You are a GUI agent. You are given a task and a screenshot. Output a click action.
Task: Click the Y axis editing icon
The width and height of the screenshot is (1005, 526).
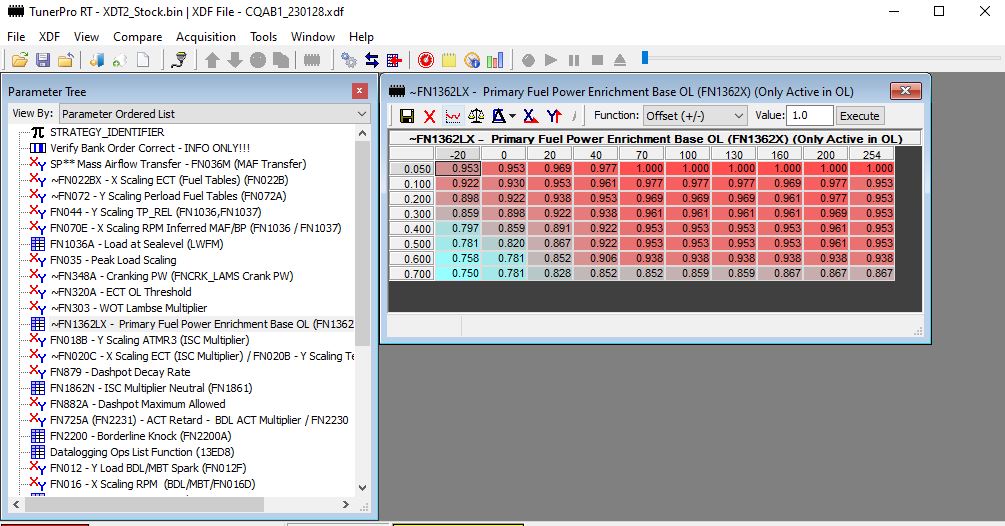point(553,116)
